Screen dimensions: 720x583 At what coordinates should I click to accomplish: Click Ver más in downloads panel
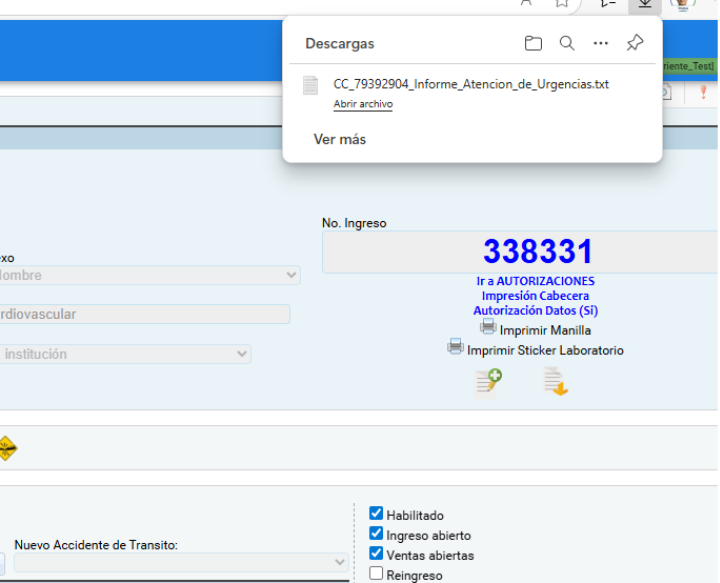tap(340, 139)
